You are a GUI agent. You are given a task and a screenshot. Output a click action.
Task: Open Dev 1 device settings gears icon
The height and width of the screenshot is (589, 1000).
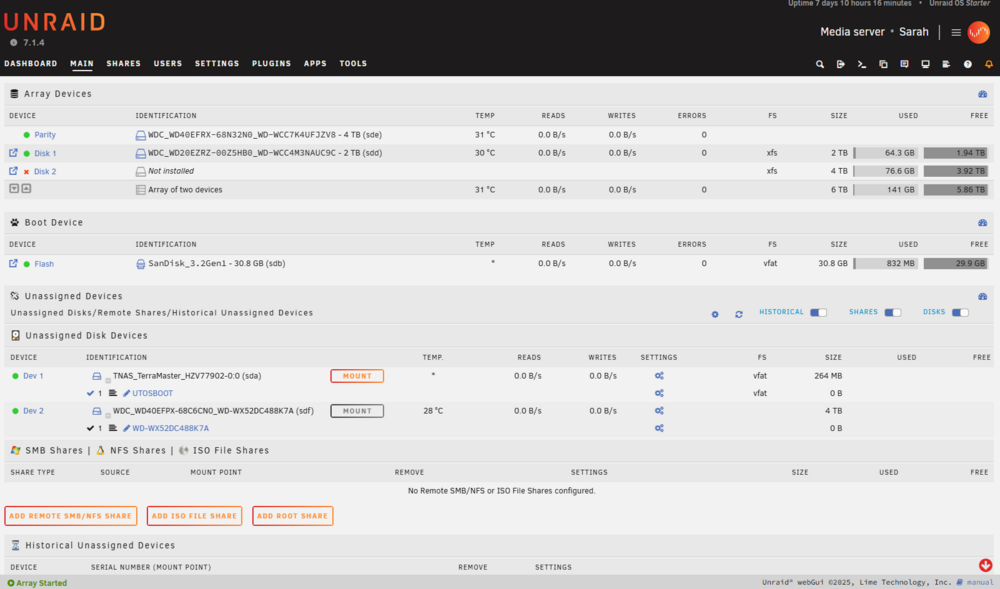pos(659,376)
